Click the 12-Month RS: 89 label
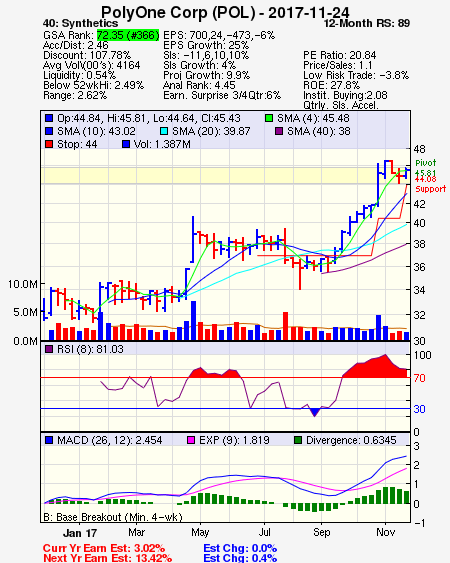This screenshot has height=563, width=450. pos(367,23)
